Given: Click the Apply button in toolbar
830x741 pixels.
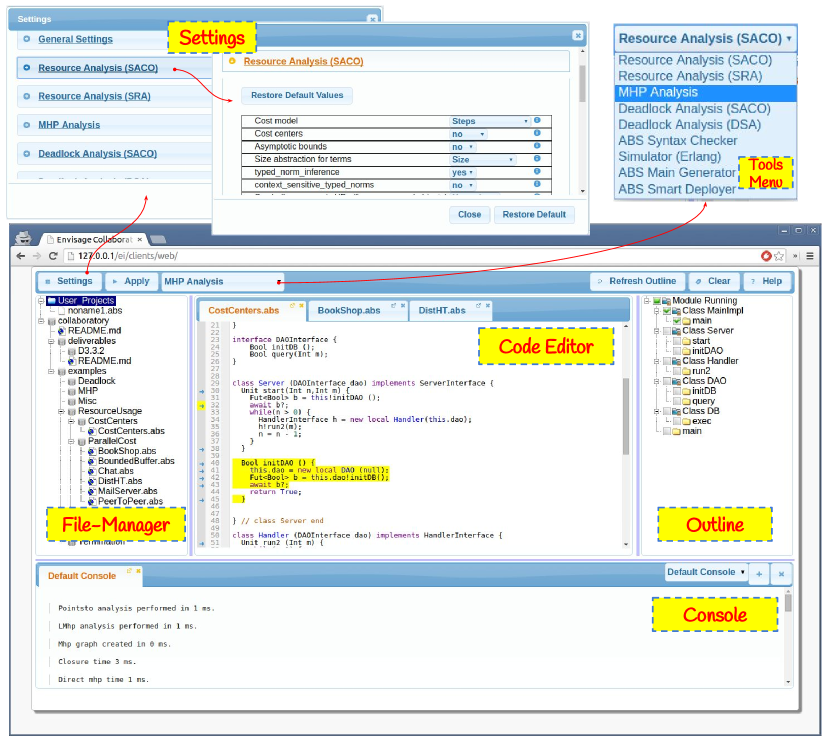Looking at the screenshot, I should click(x=131, y=282).
